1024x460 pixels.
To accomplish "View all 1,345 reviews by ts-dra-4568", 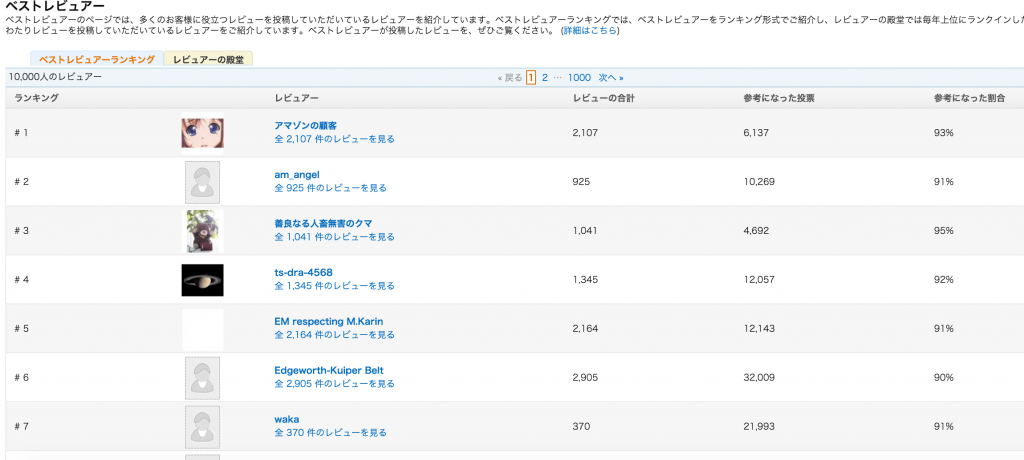I will tap(334, 286).
